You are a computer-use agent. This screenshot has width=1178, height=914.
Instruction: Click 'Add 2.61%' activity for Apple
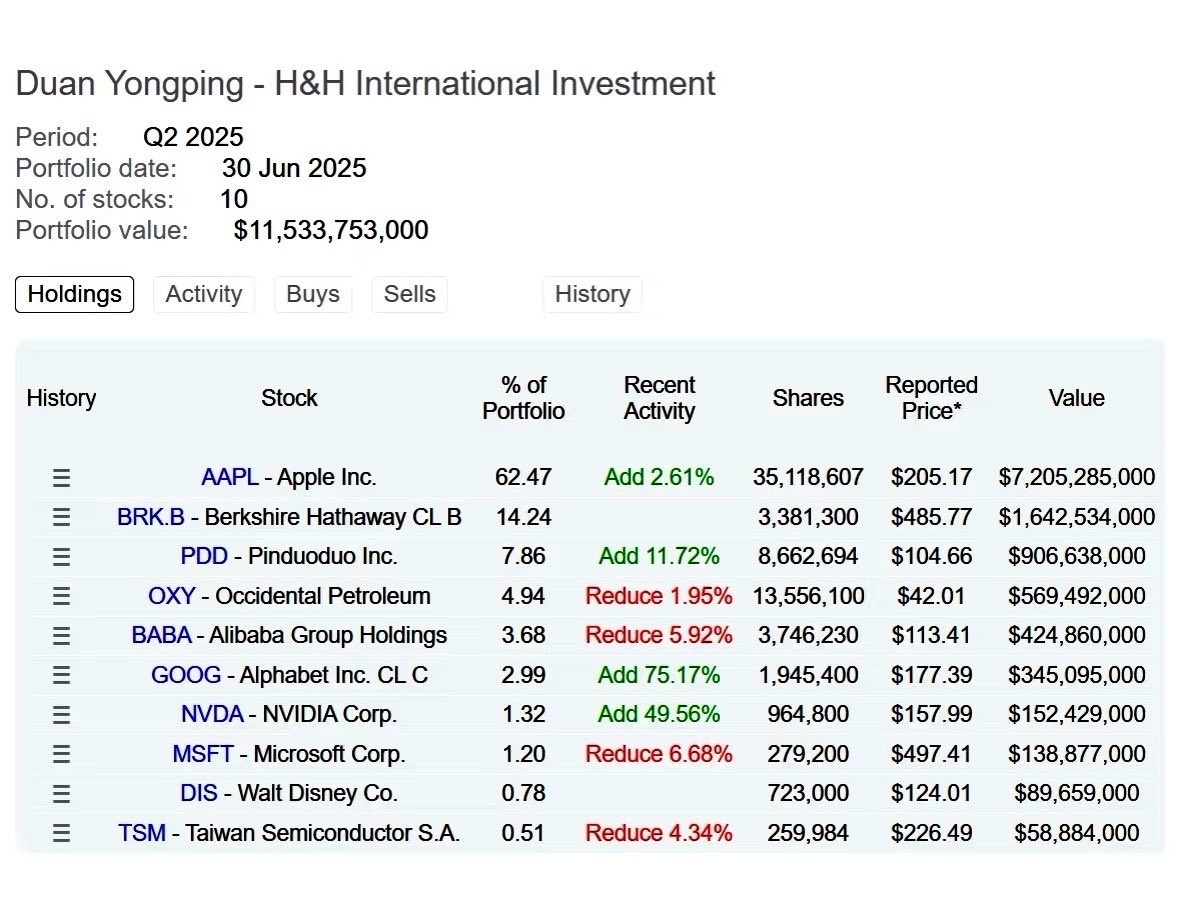(x=659, y=478)
